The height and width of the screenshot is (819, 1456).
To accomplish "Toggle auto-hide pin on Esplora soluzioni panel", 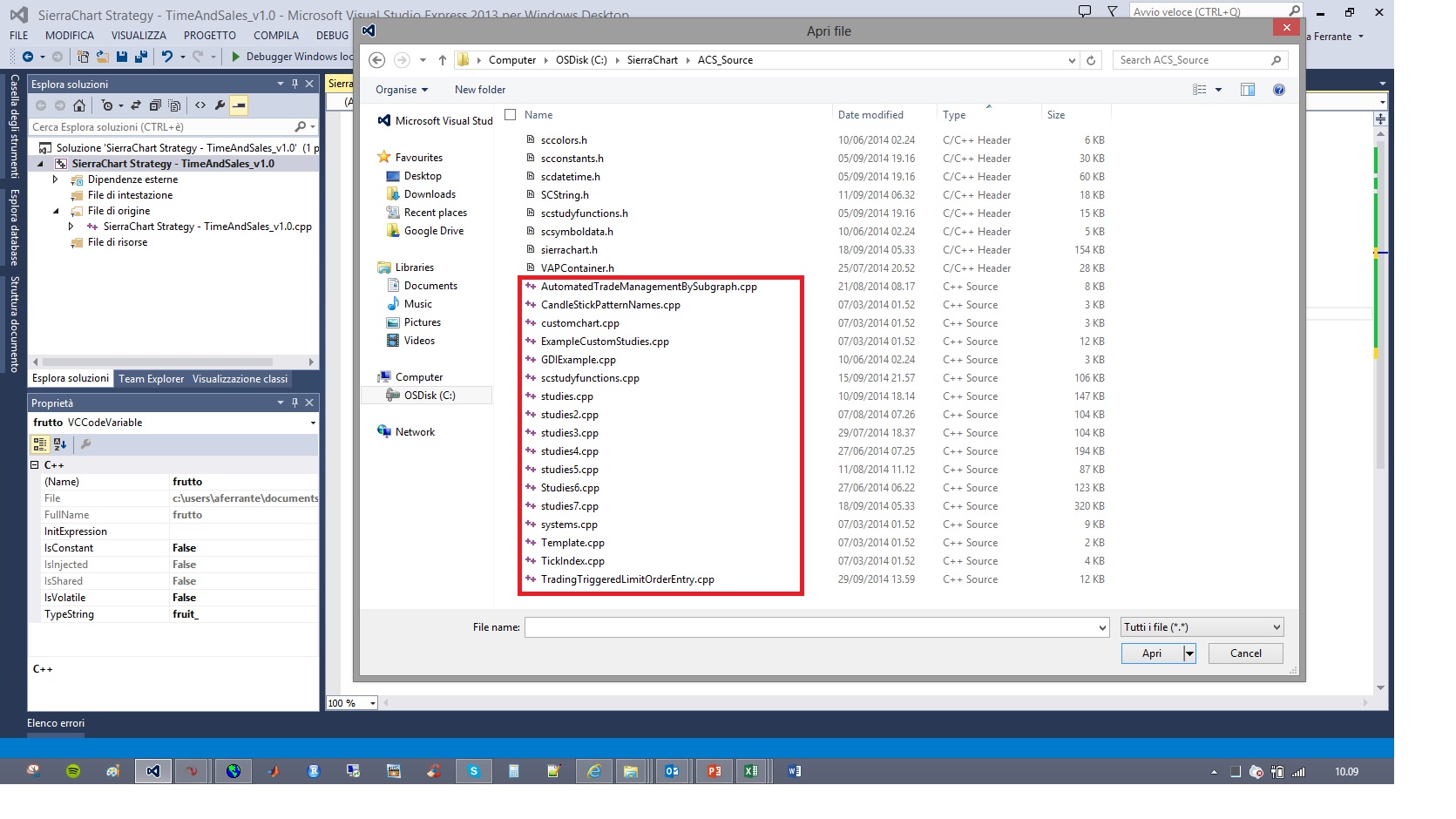I will 295,85.
